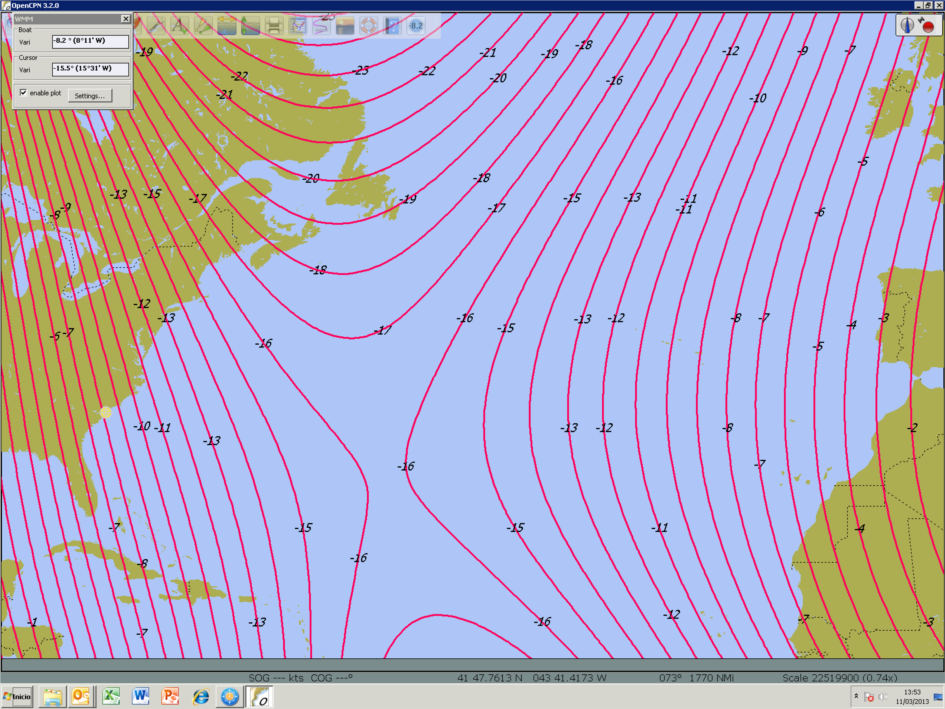Select the route creation tool icon
Screen dimensions: 945x709
click(x=202, y=26)
